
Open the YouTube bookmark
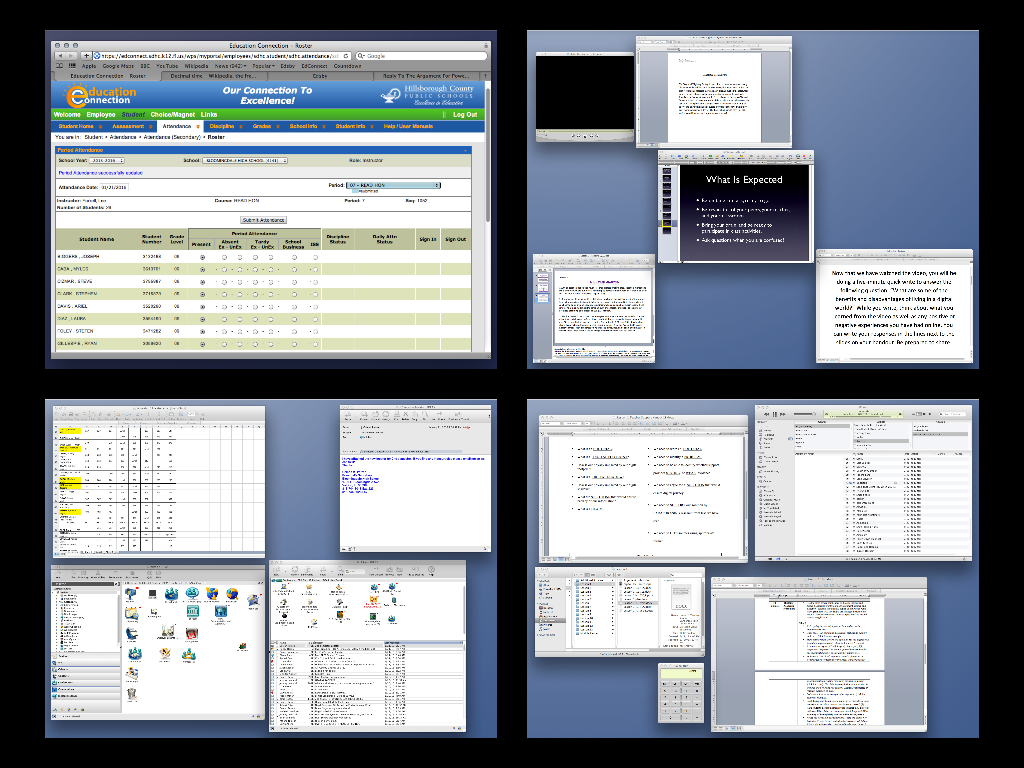pyautogui.click(x=167, y=66)
